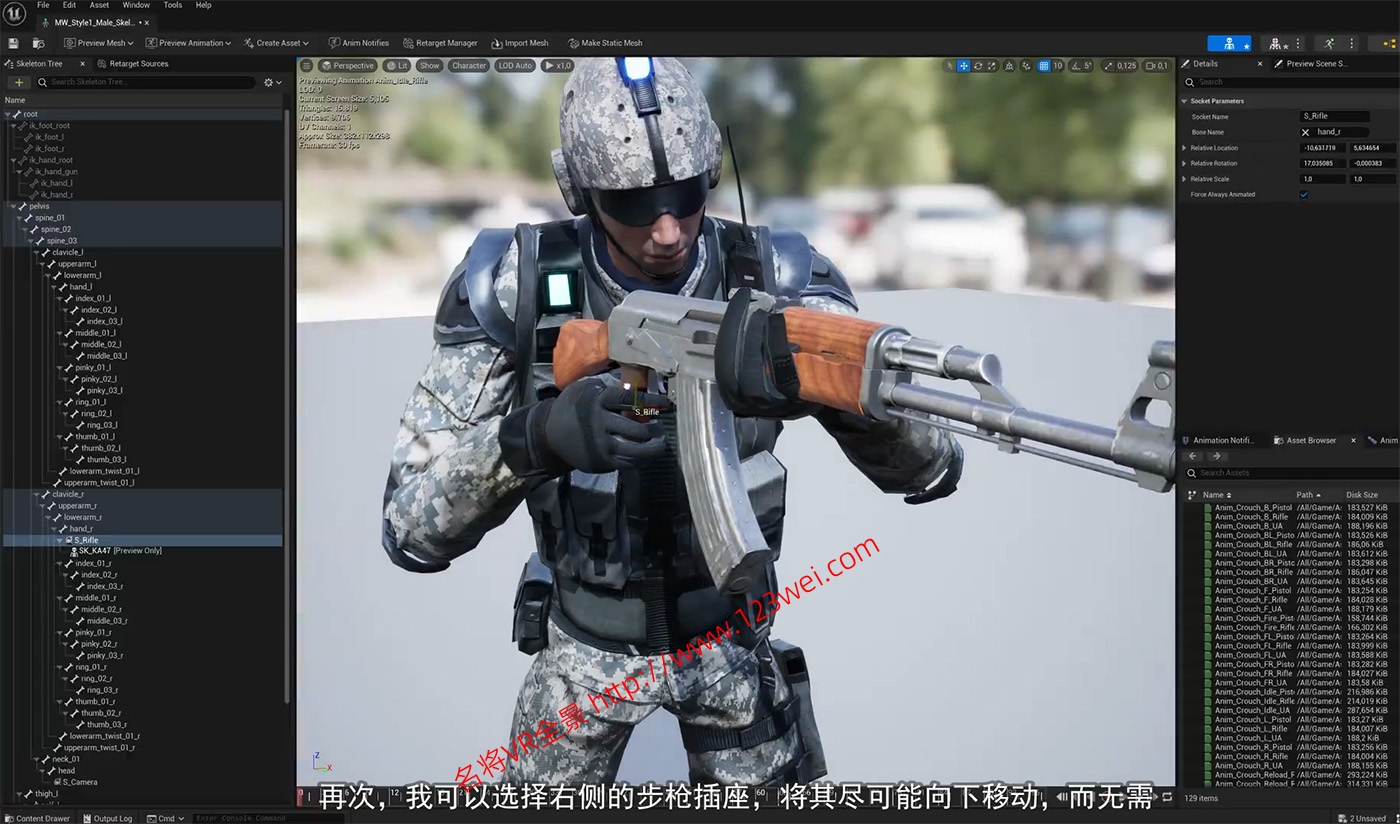
Task: Click the add new bone plus button
Action: (x=19, y=82)
